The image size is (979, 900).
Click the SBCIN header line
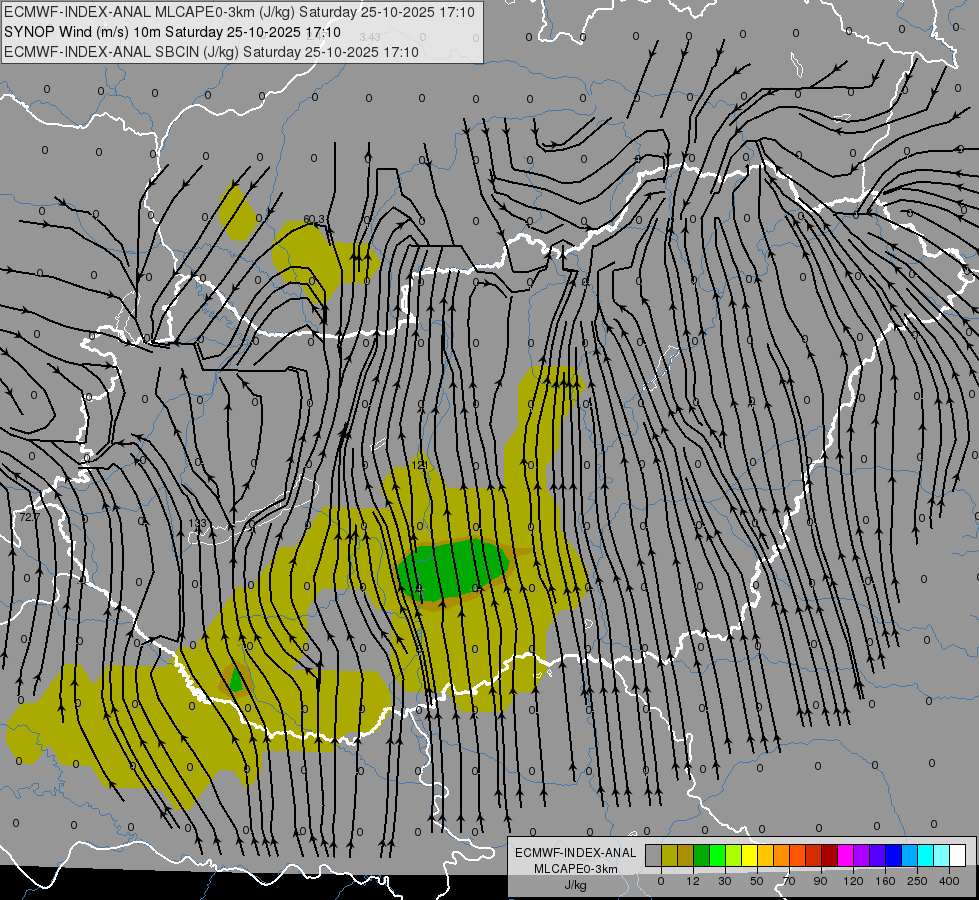point(211,52)
